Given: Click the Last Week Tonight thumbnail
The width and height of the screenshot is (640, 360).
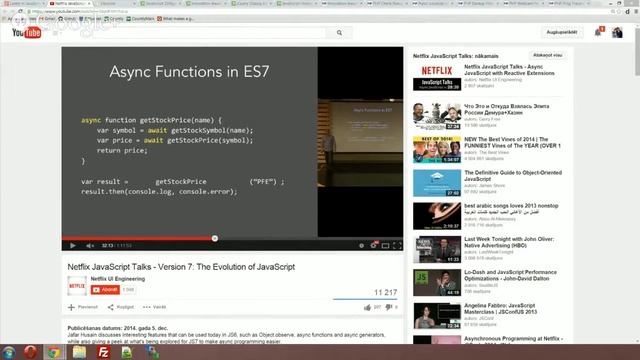Looking at the screenshot, I should pyautogui.click(x=437, y=249).
